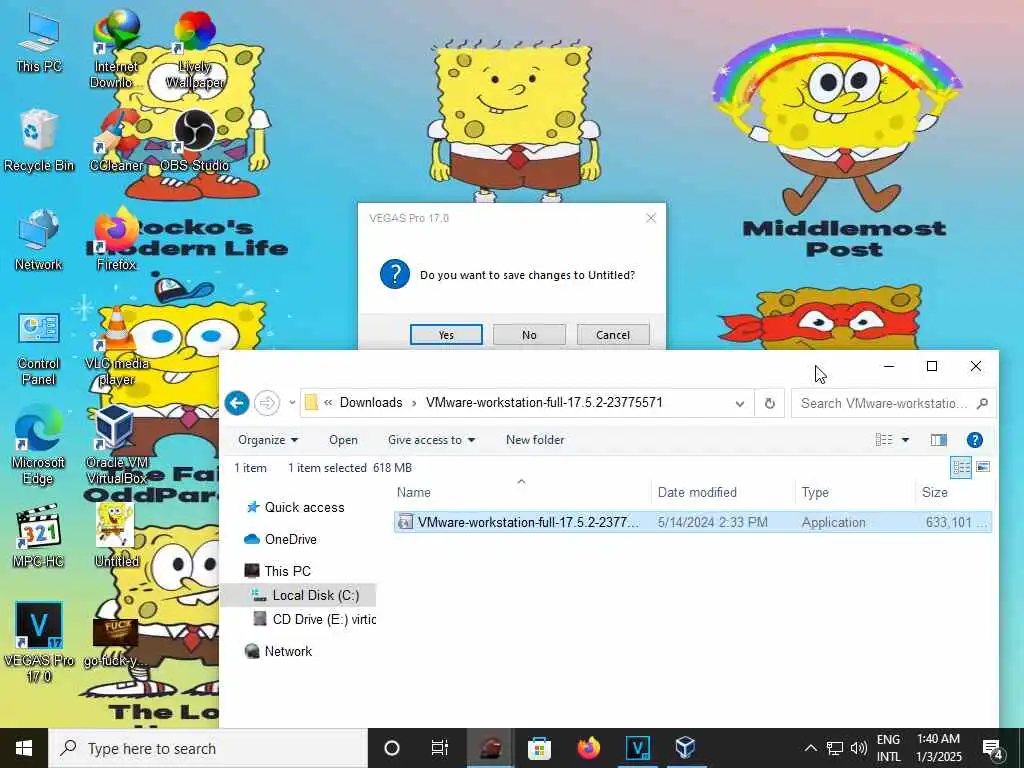
Task: Open notification center icon
Action: [993, 748]
